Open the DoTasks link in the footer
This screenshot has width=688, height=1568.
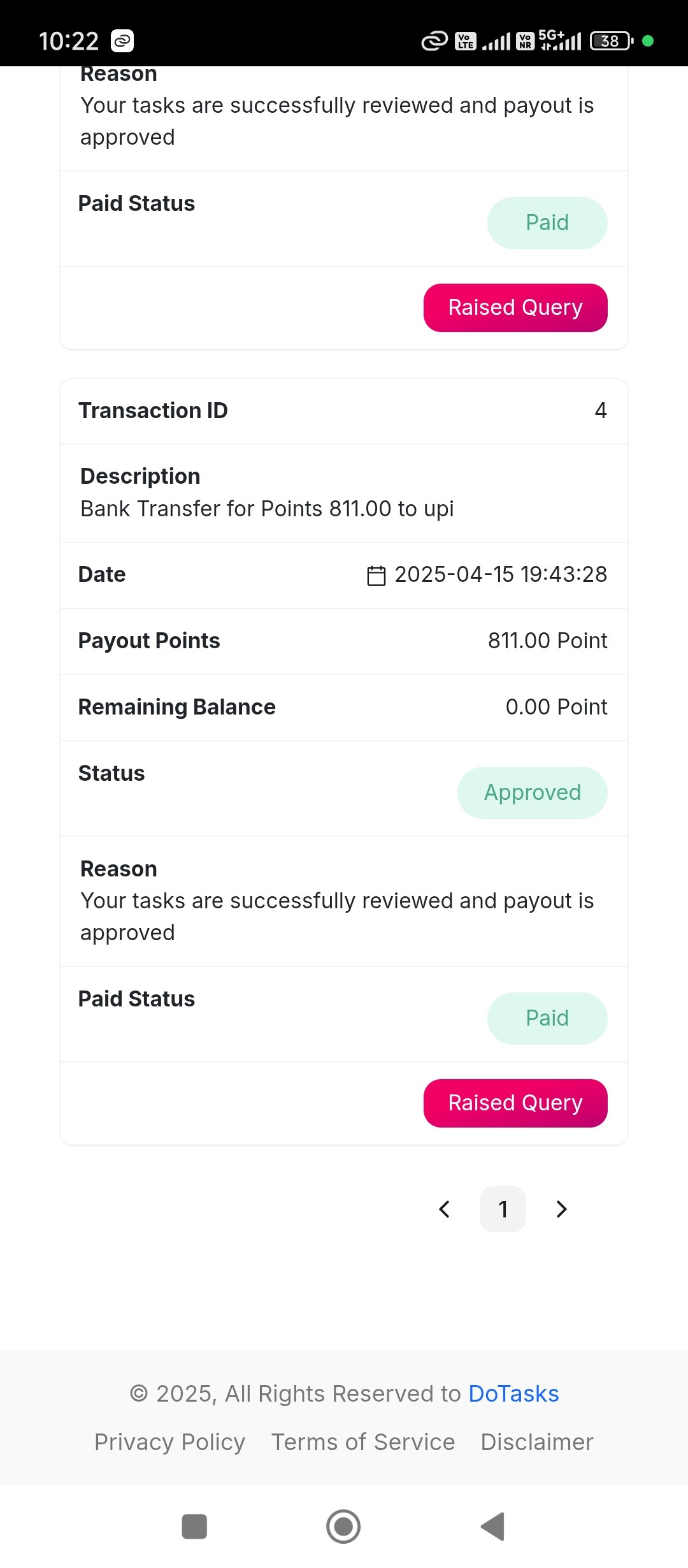tap(513, 1394)
